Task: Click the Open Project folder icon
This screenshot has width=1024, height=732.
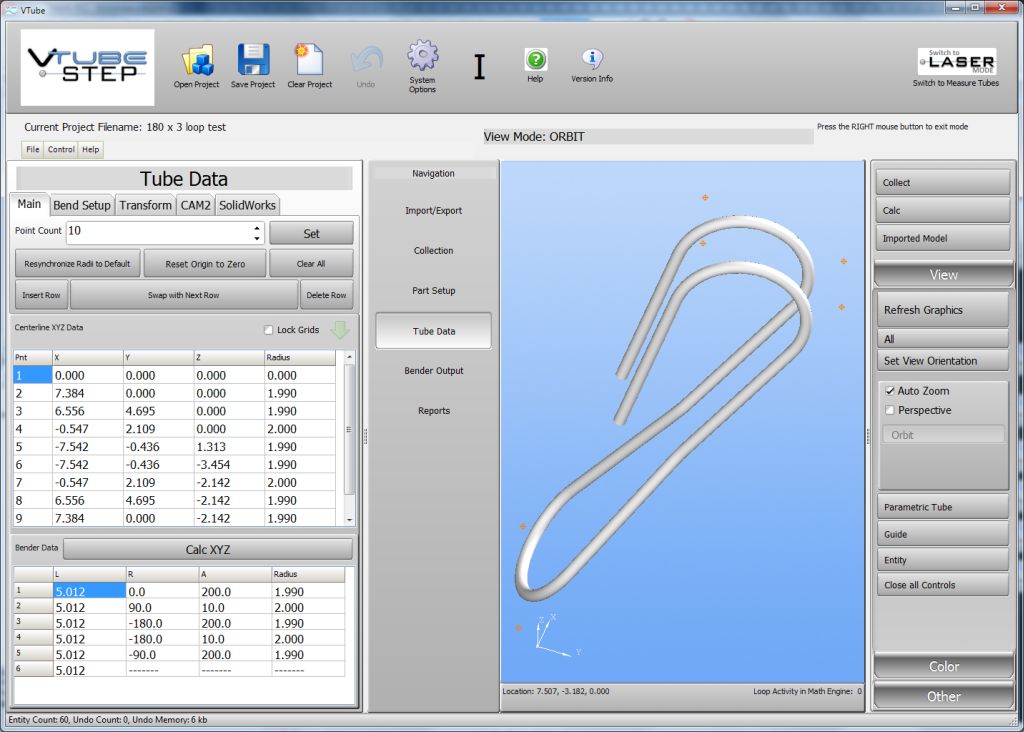Action: tap(196, 60)
